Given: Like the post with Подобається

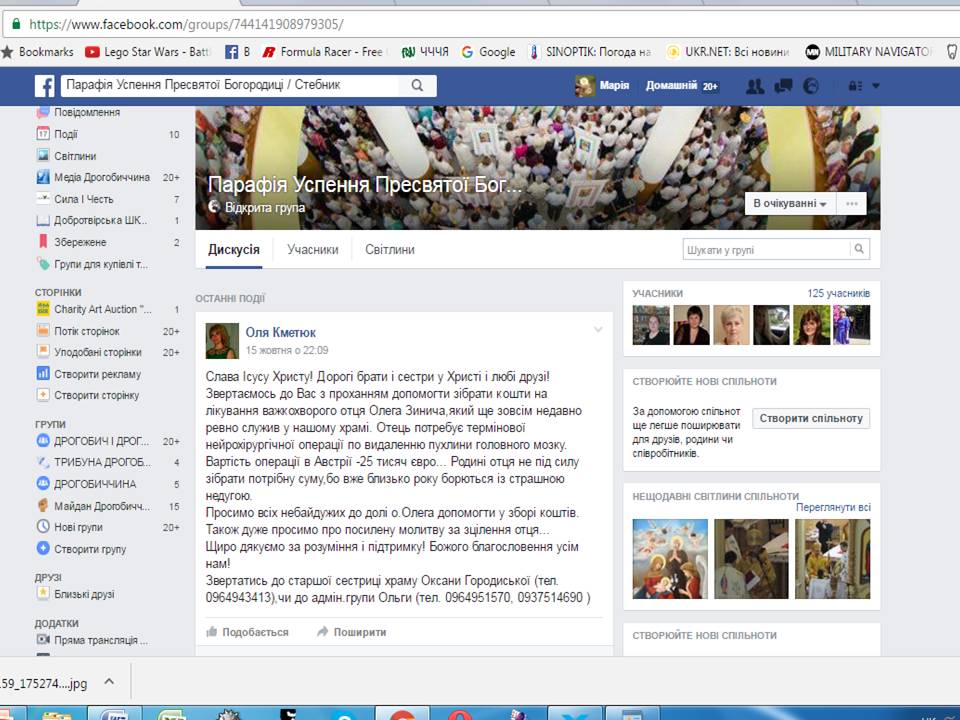Looking at the screenshot, I should coord(247,632).
